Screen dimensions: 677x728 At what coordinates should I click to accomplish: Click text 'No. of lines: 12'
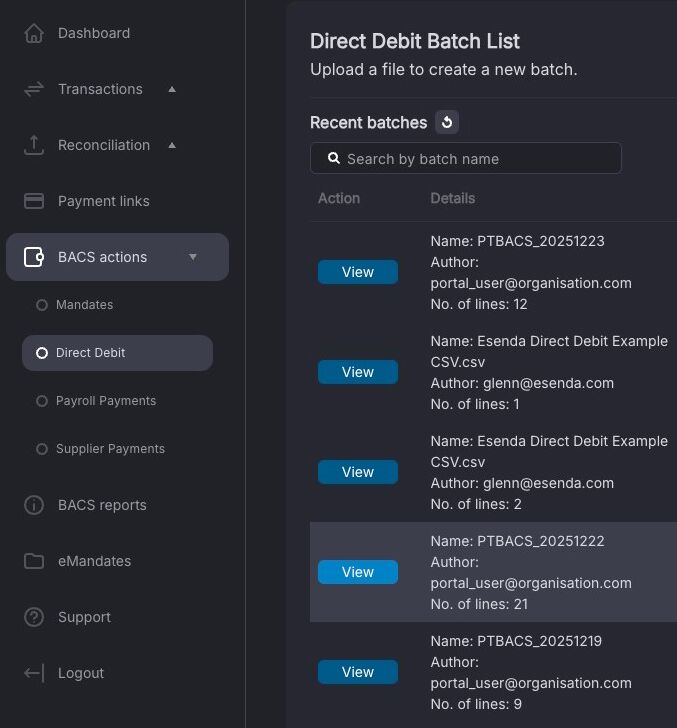[479, 304]
